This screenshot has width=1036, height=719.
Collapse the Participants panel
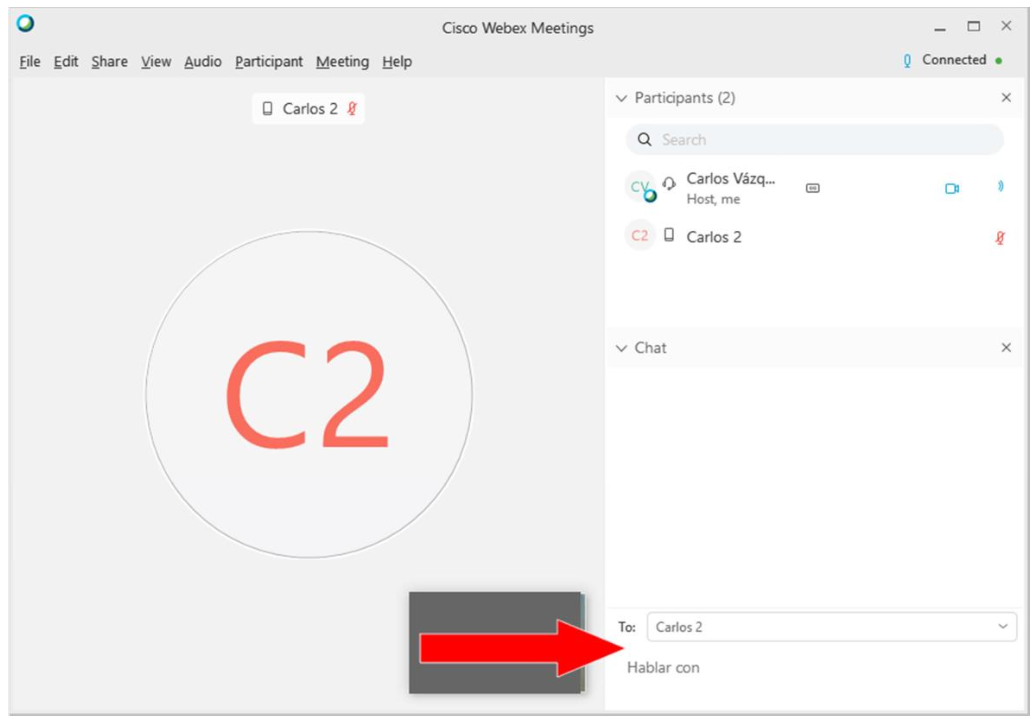pyautogui.click(x=622, y=98)
